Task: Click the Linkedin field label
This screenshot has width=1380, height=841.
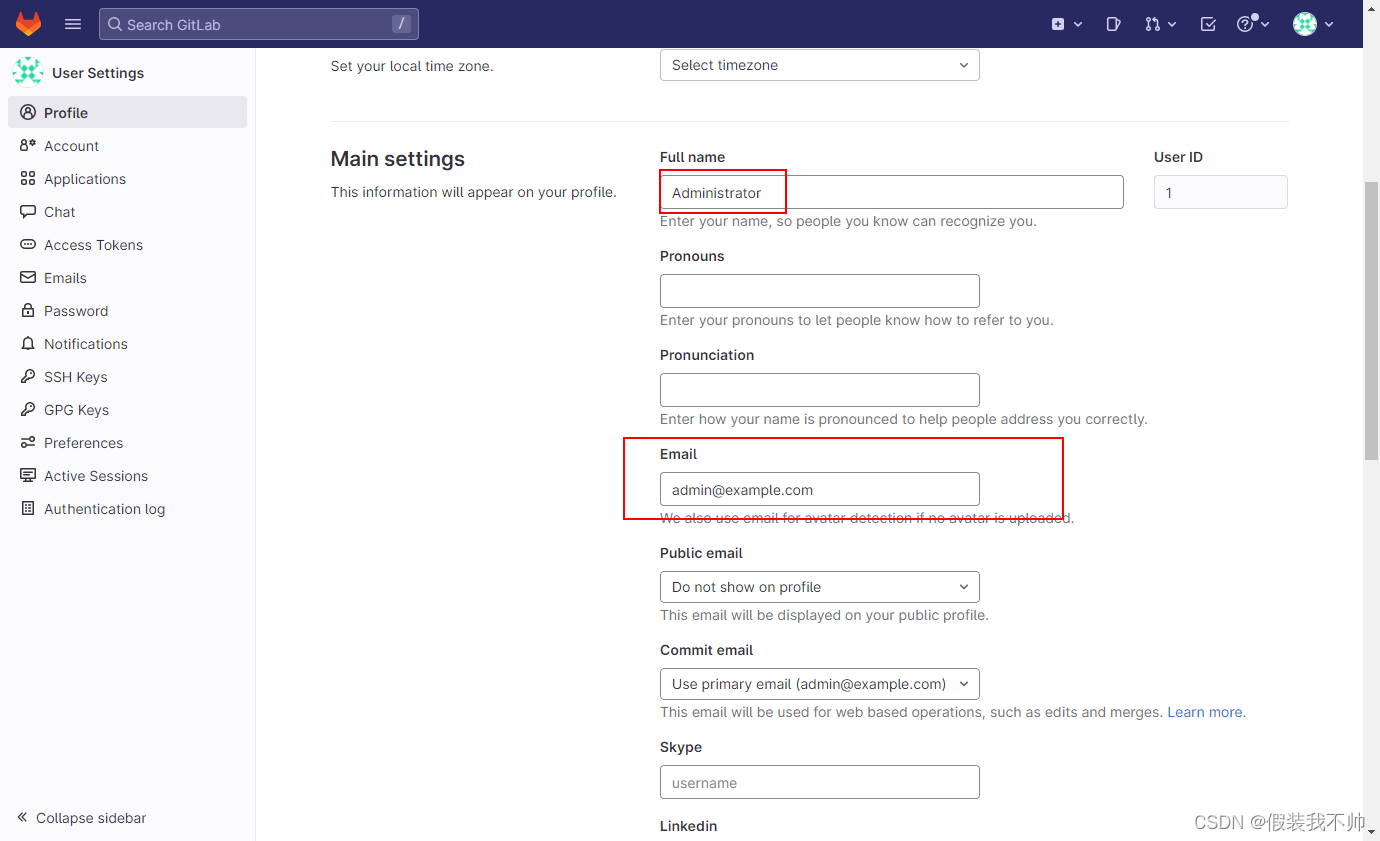Action: pyautogui.click(x=688, y=826)
